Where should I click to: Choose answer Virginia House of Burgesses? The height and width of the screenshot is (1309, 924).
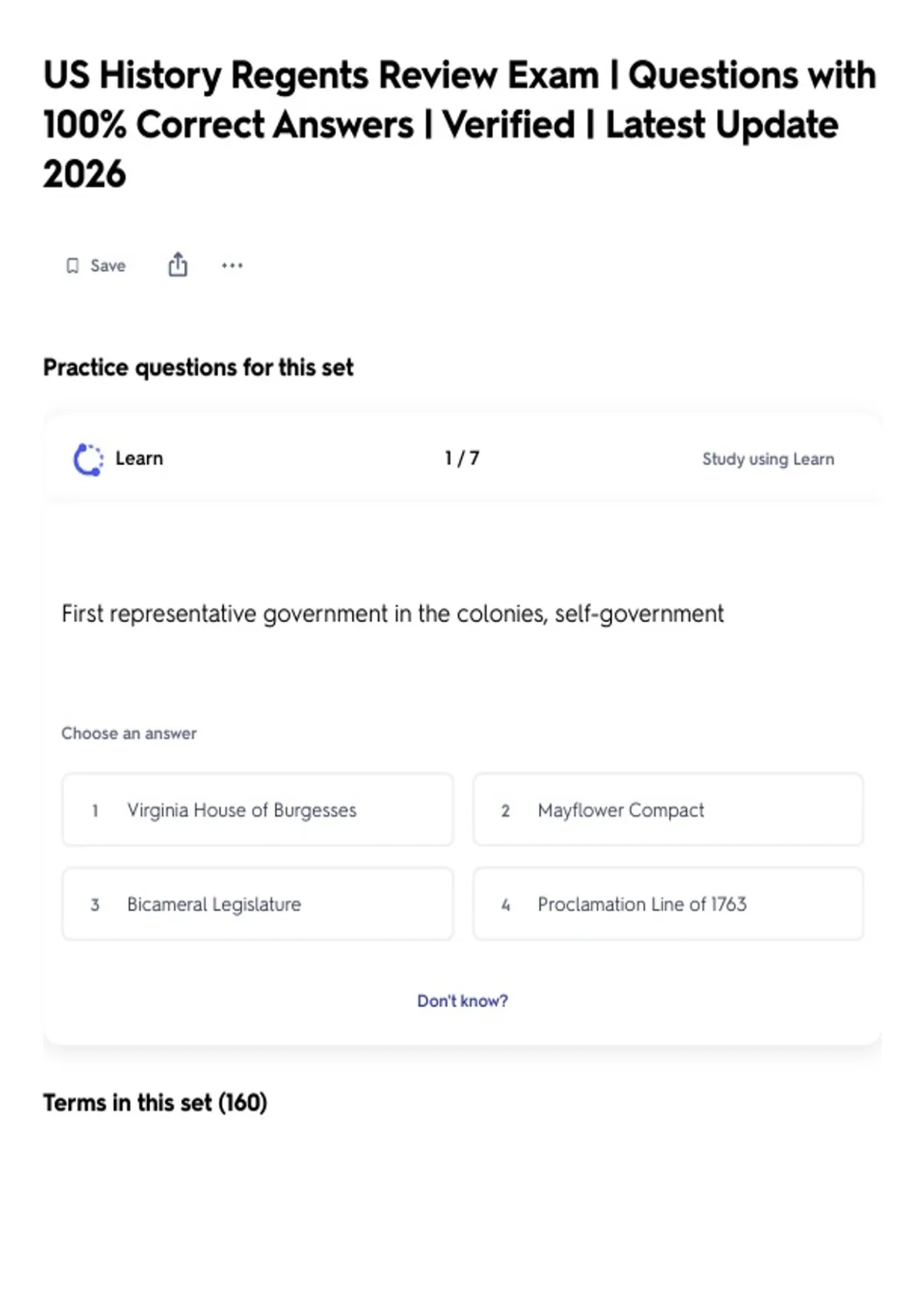pos(258,810)
